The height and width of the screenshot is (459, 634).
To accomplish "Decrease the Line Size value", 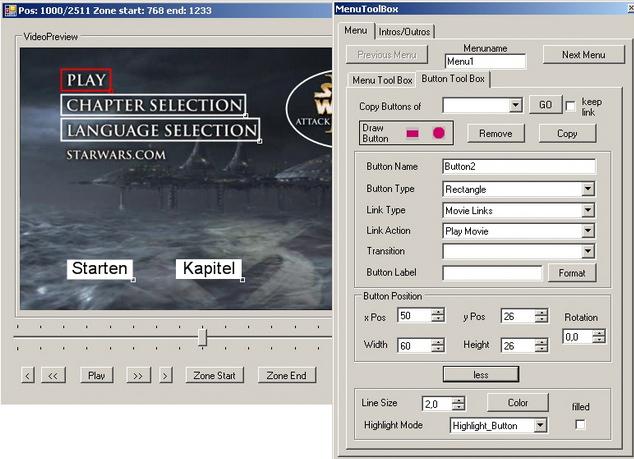I will [458, 407].
